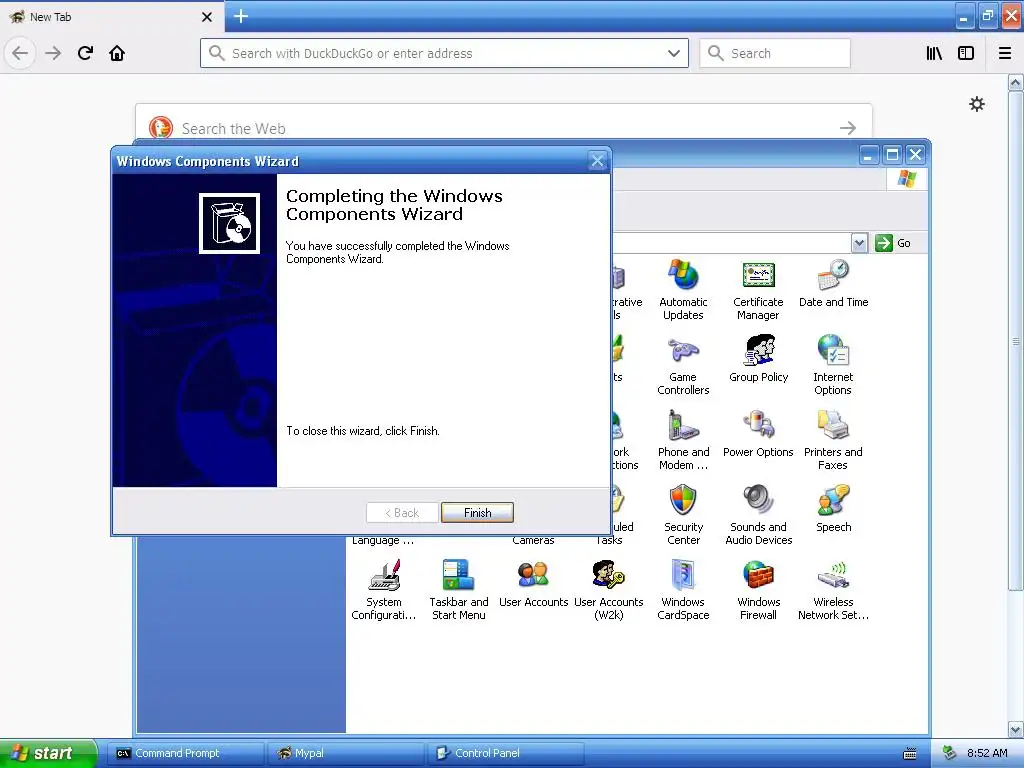Click the browser page scrollbar down arrow
The height and width of the screenshot is (768, 1024).
click(1016, 729)
